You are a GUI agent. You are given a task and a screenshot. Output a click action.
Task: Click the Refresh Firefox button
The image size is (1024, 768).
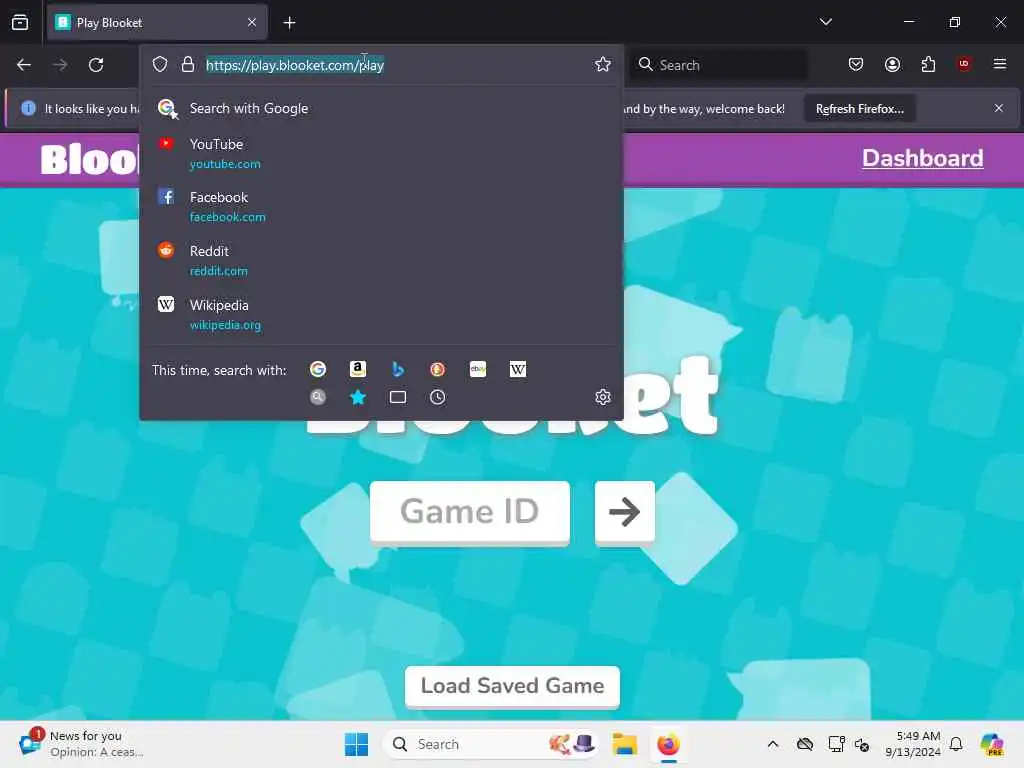859,109
